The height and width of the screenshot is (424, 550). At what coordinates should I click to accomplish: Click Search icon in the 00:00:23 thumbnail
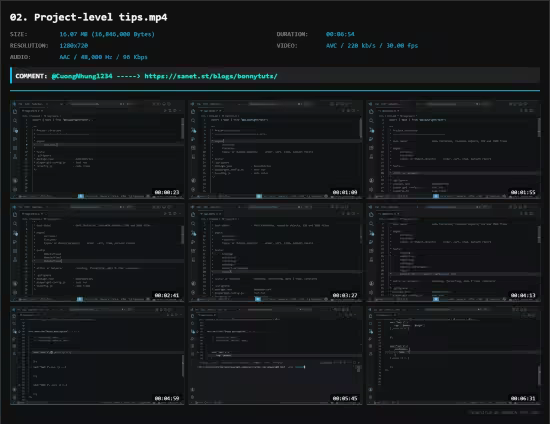15,121
